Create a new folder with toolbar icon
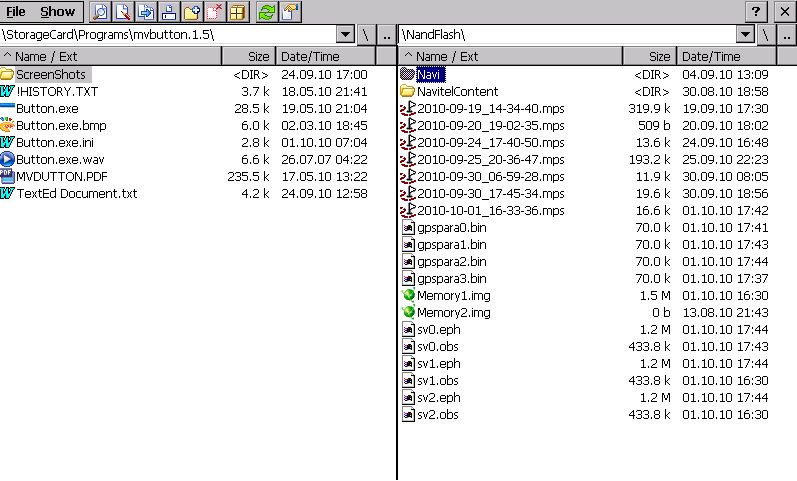The image size is (797, 481). pyautogui.click(x=192, y=12)
